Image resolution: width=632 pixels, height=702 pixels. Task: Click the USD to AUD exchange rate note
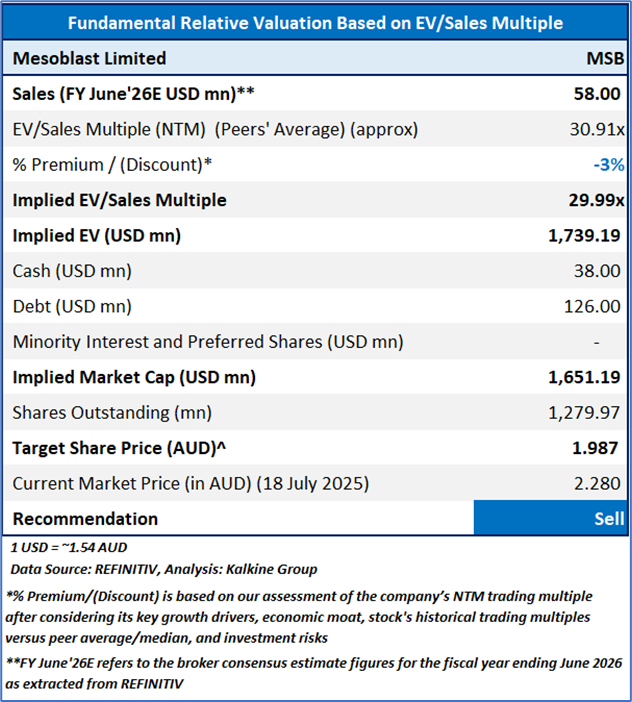tap(68, 548)
